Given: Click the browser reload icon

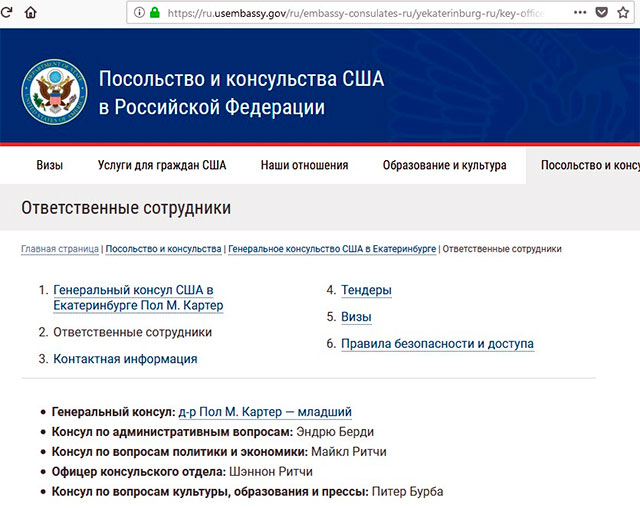Looking at the screenshot, I should (6, 13).
